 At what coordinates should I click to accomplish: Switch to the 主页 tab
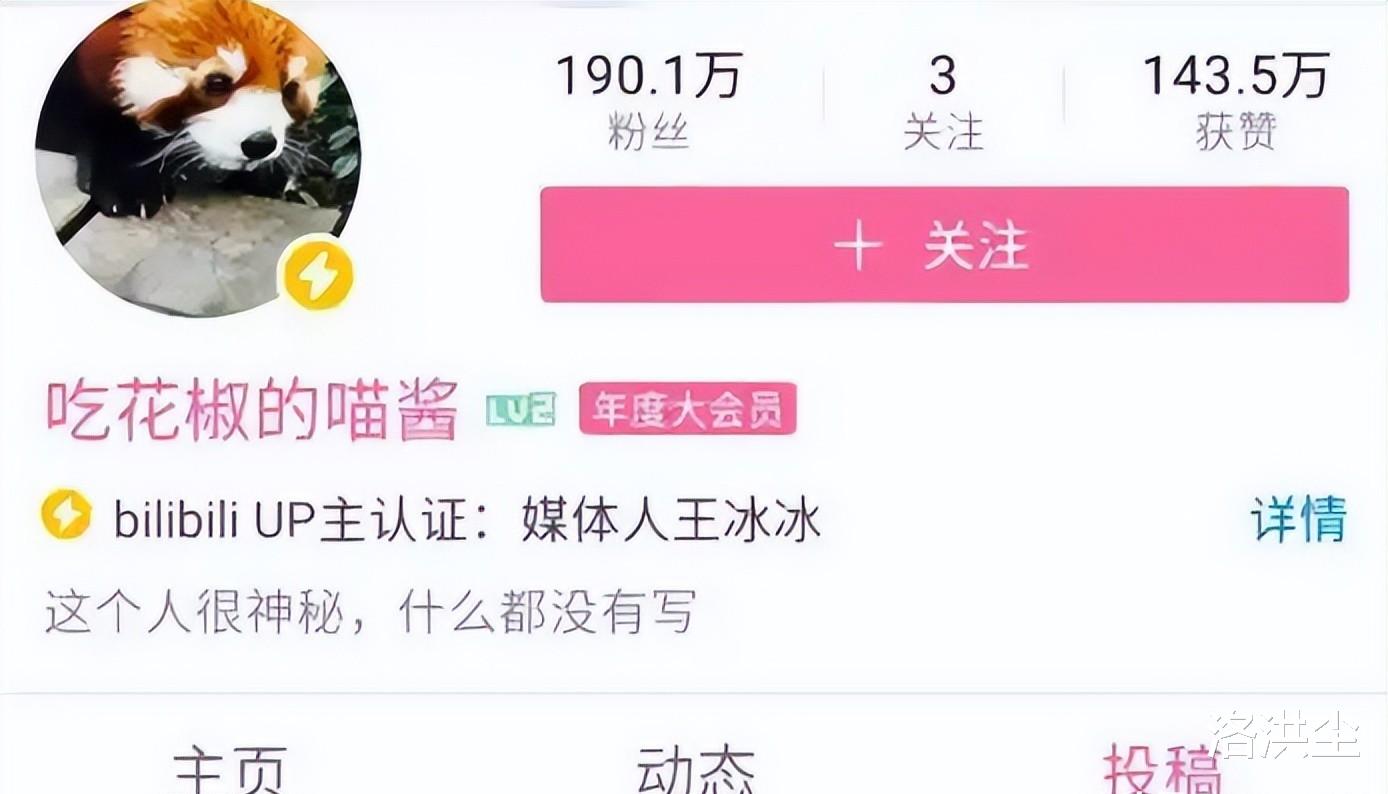(230, 770)
